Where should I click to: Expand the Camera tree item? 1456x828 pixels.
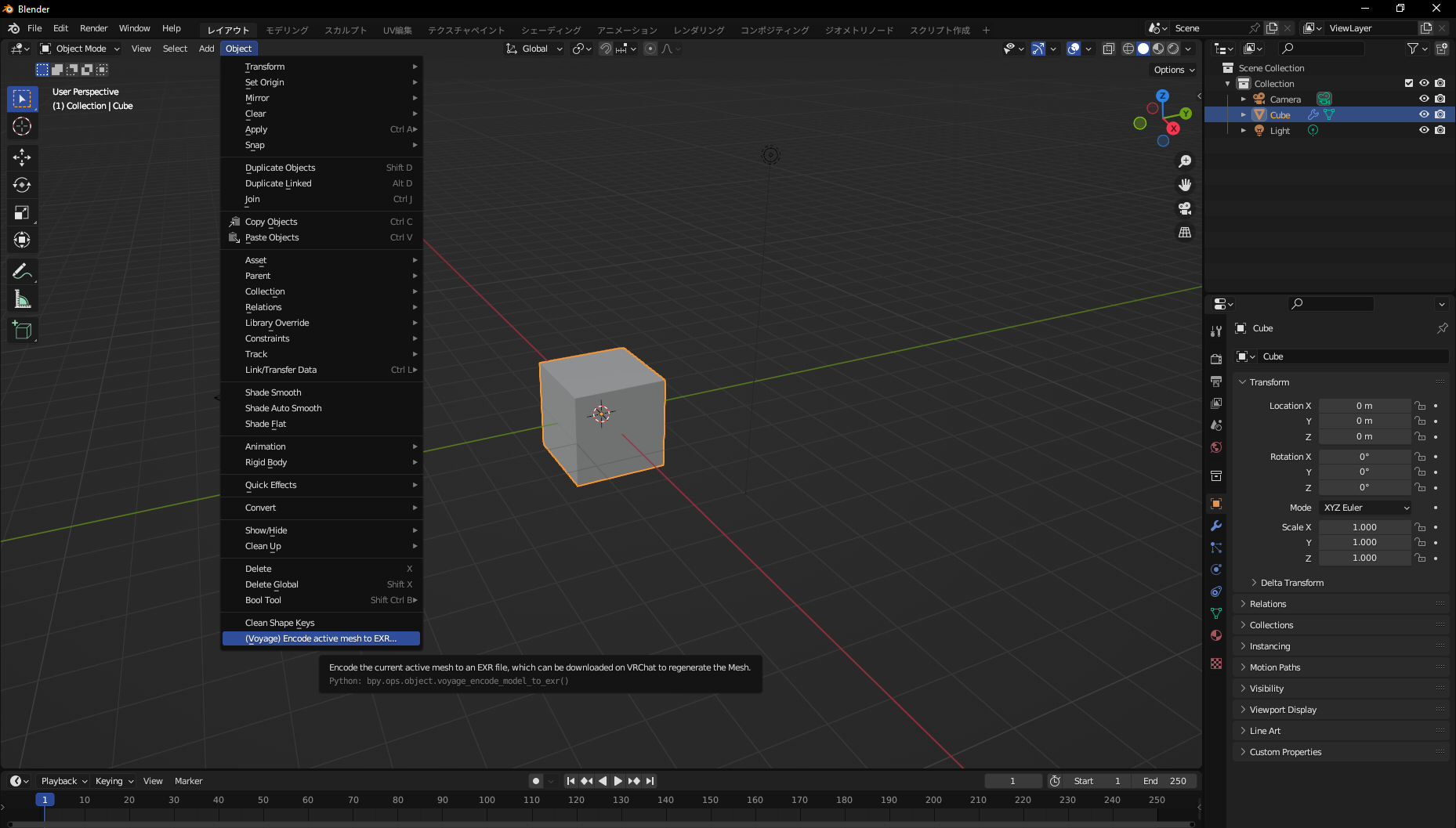coord(1243,99)
